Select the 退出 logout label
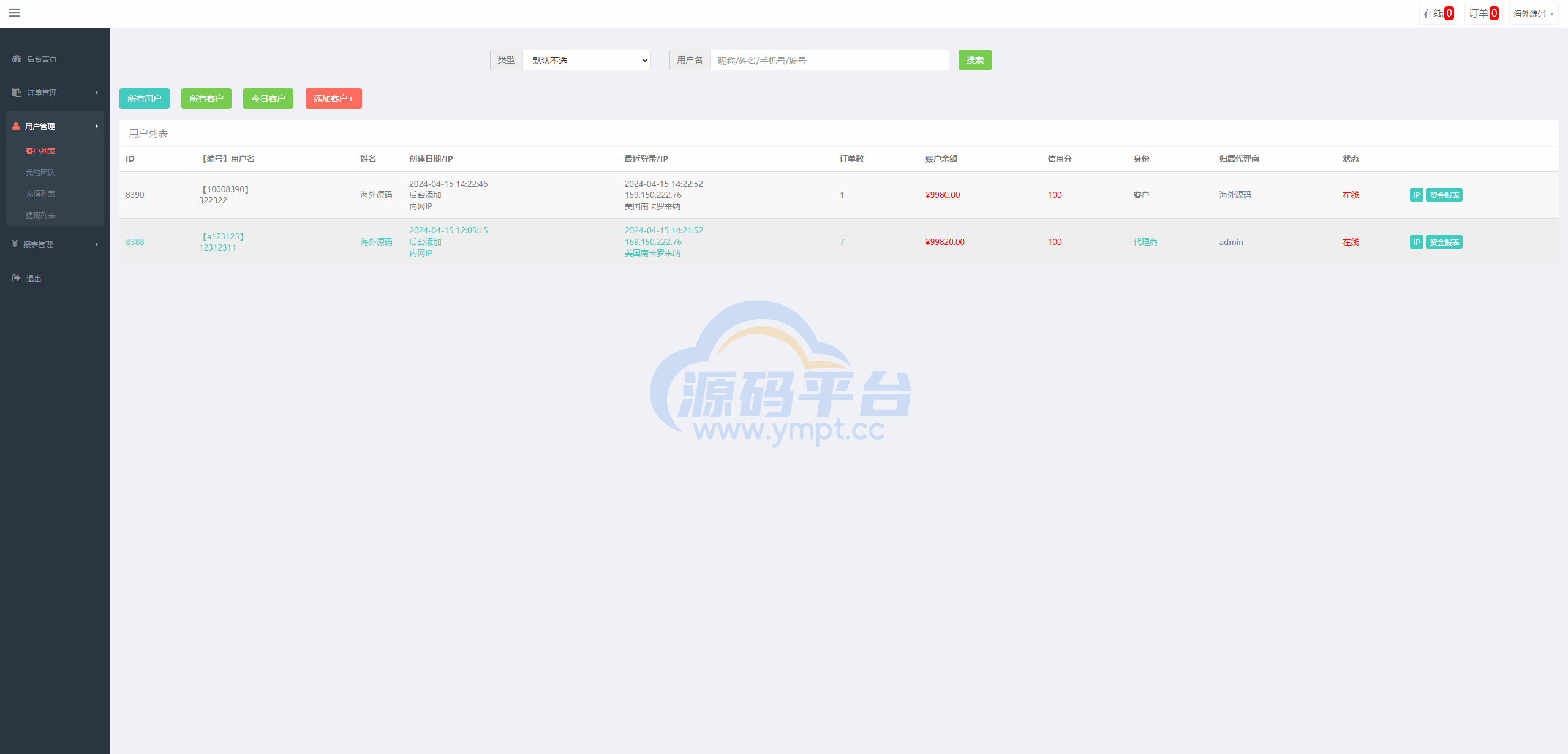 tap(34, 279)
